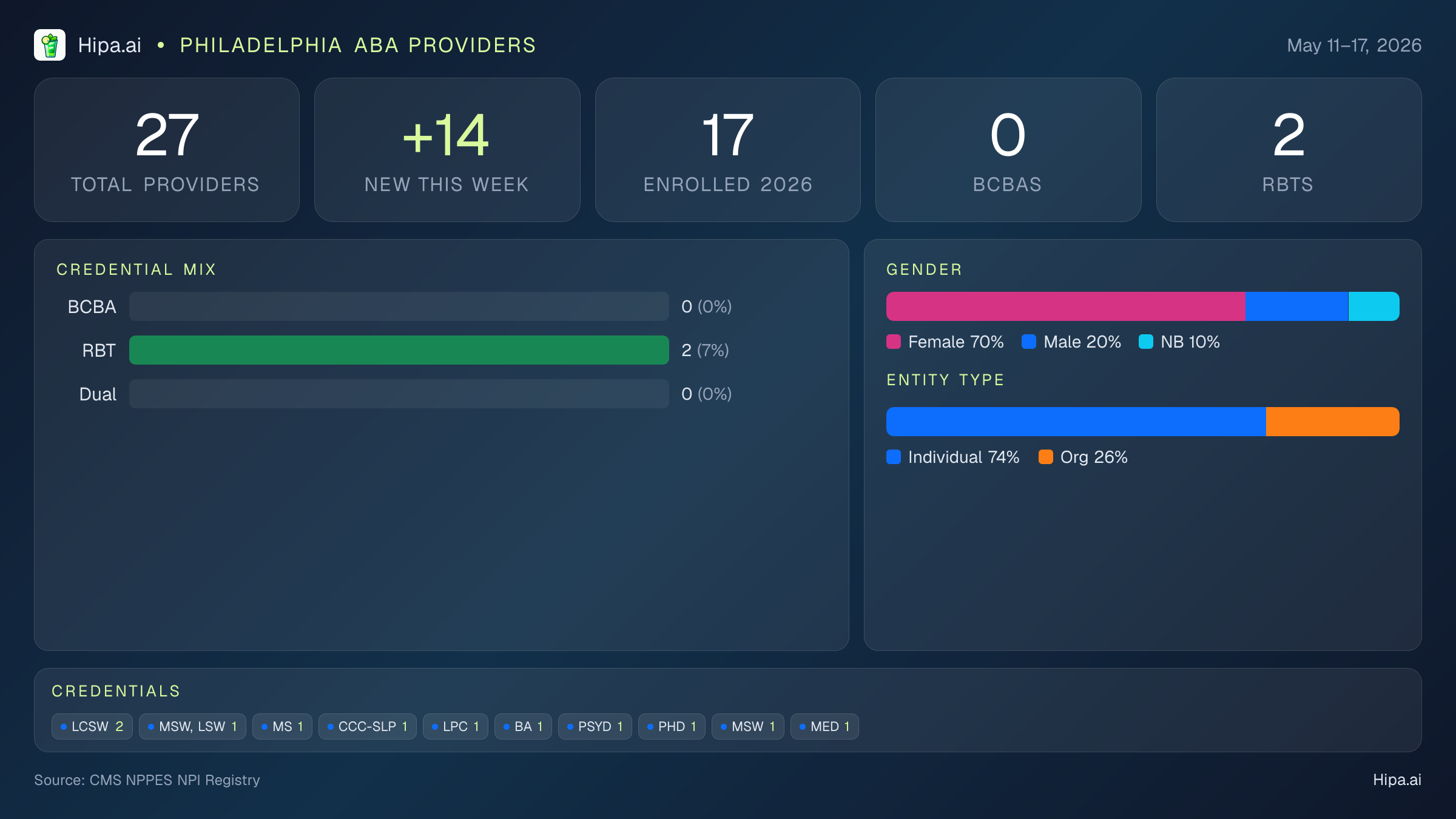Viewport: 1456px width, 819px height.
Task: Select the CCC-SLP 1 credential chip
Action: [368, 726]
